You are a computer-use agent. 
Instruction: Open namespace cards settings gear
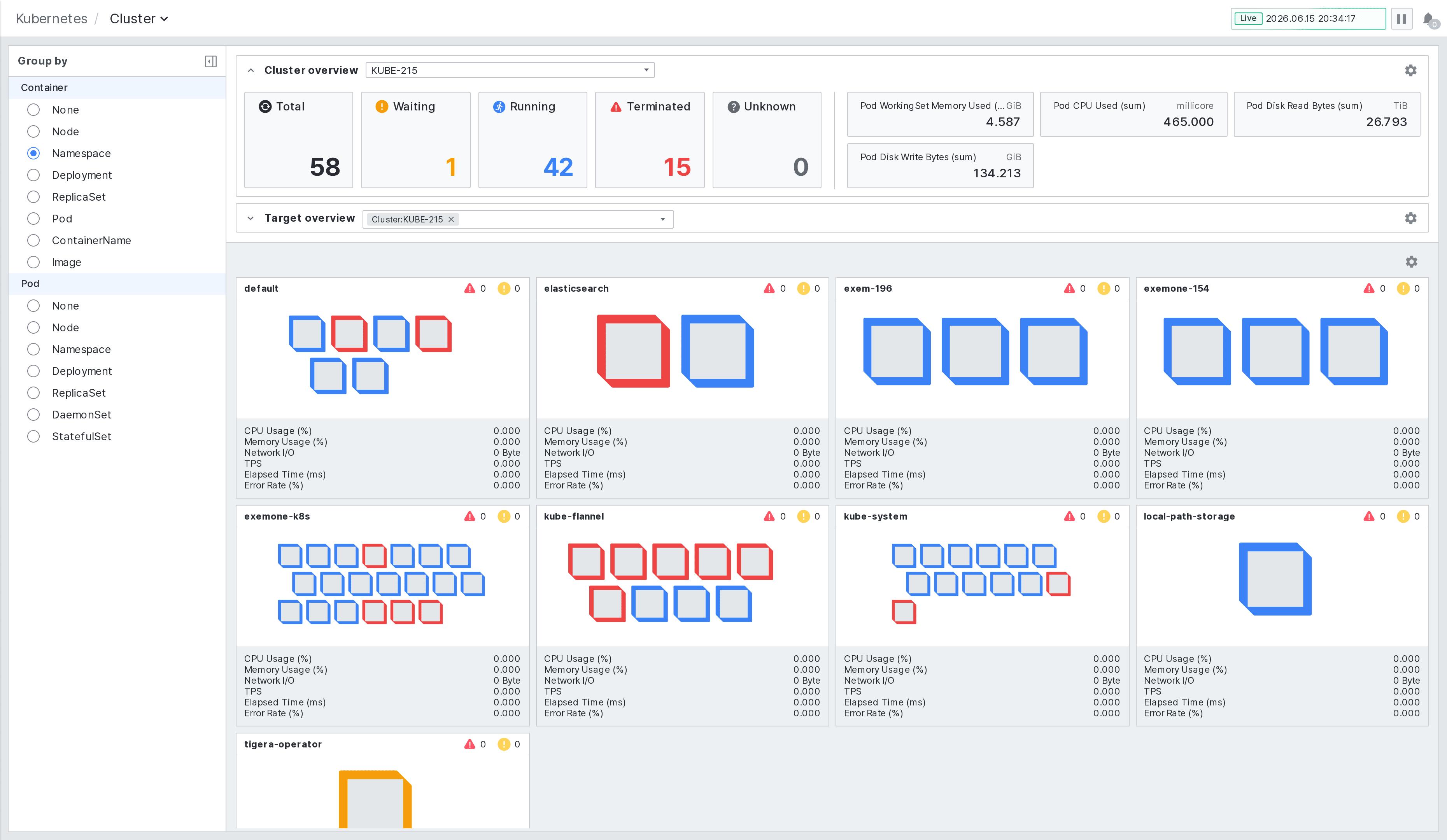(1411, 262)
